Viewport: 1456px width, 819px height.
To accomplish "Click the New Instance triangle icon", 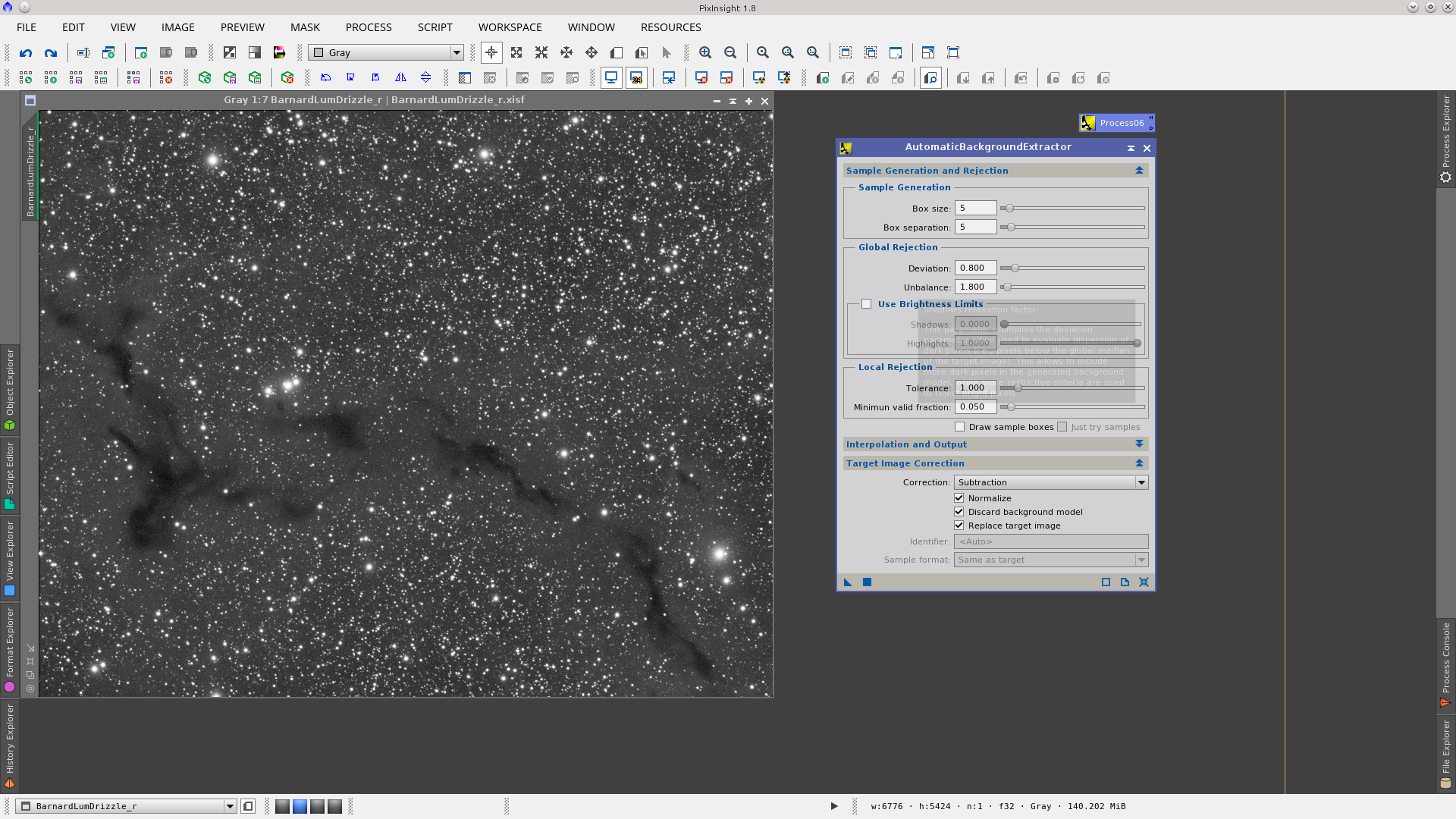I will coord(848,582).
